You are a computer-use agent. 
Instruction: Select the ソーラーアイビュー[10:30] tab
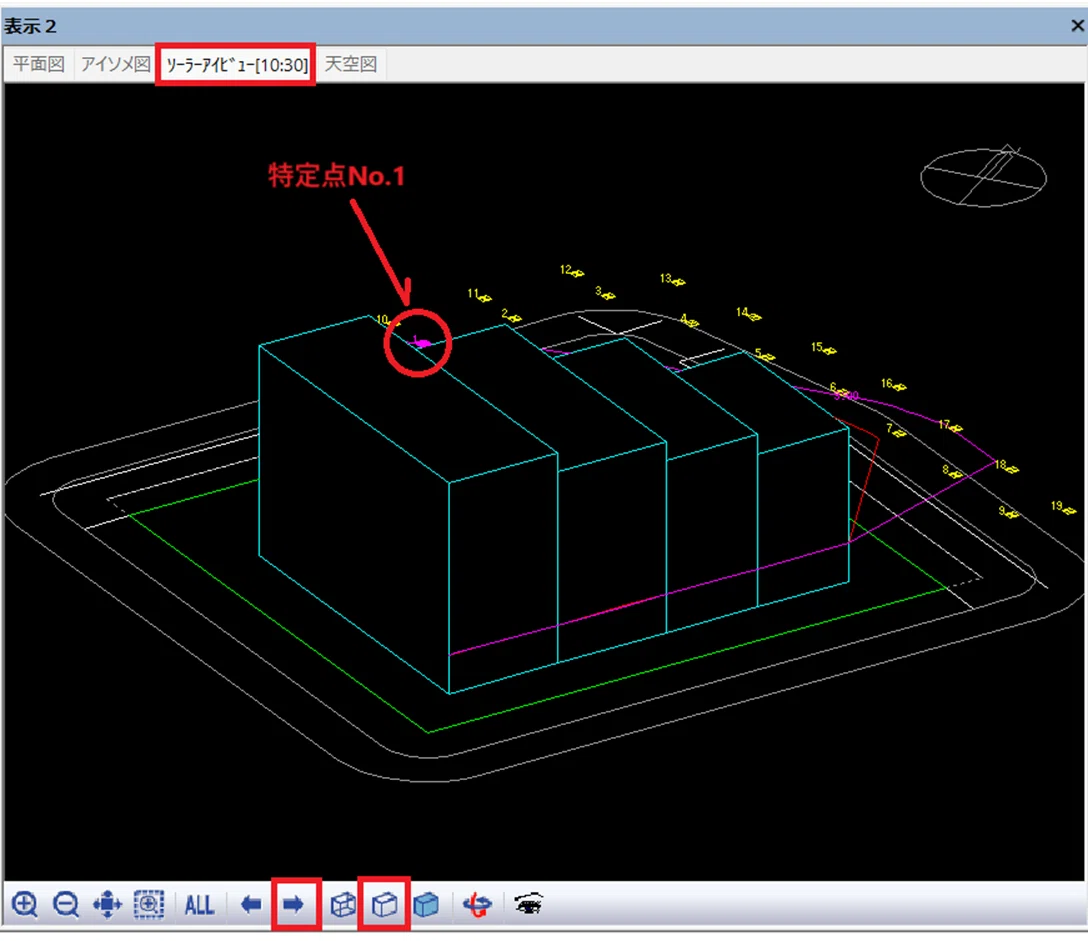(x=236, y=65)
